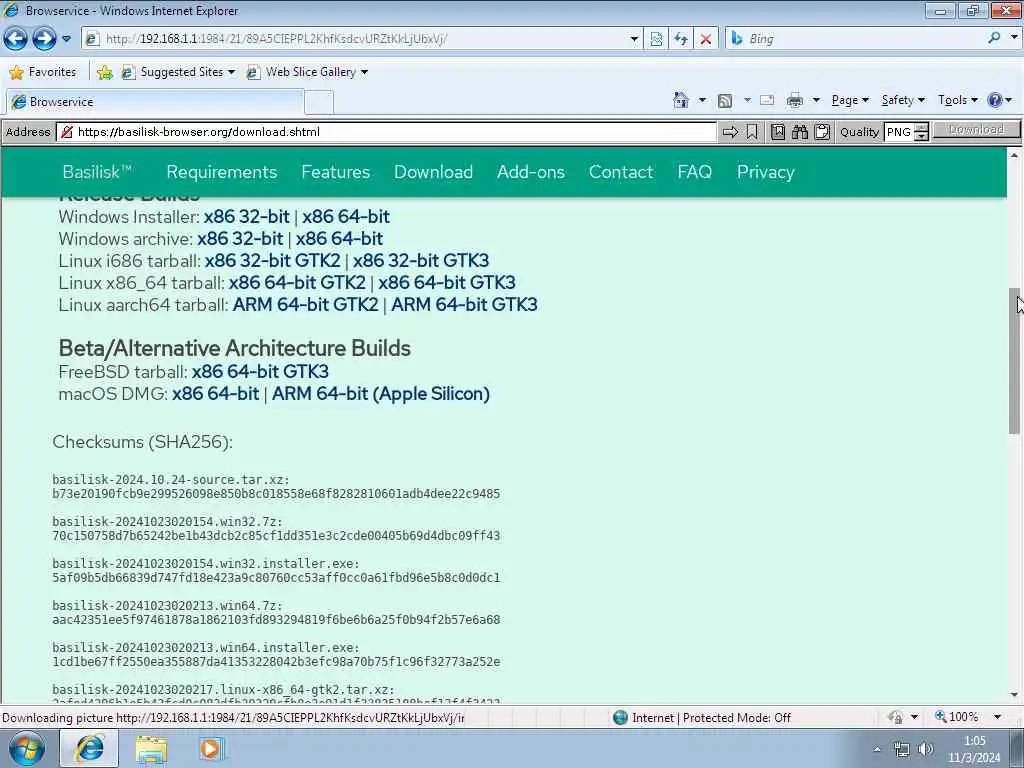Click the Compatibility View icon in IE address bar
The width and height of the screenshot is (1024, 768).
click(x=656, y=39)
